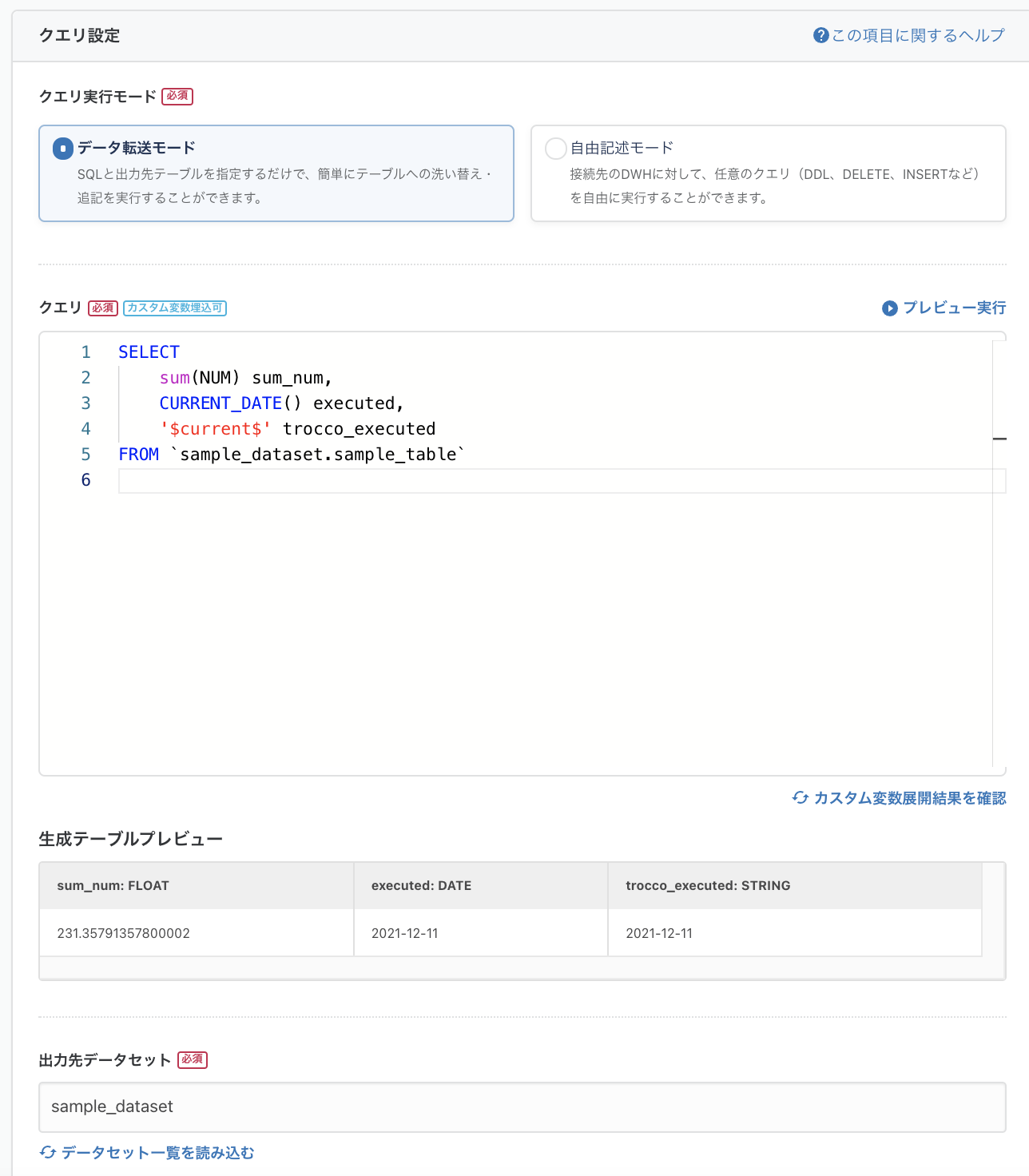1029x1176 pixels.
Task: Focus the 出力先データセット input field
Action: (522, 1107)
